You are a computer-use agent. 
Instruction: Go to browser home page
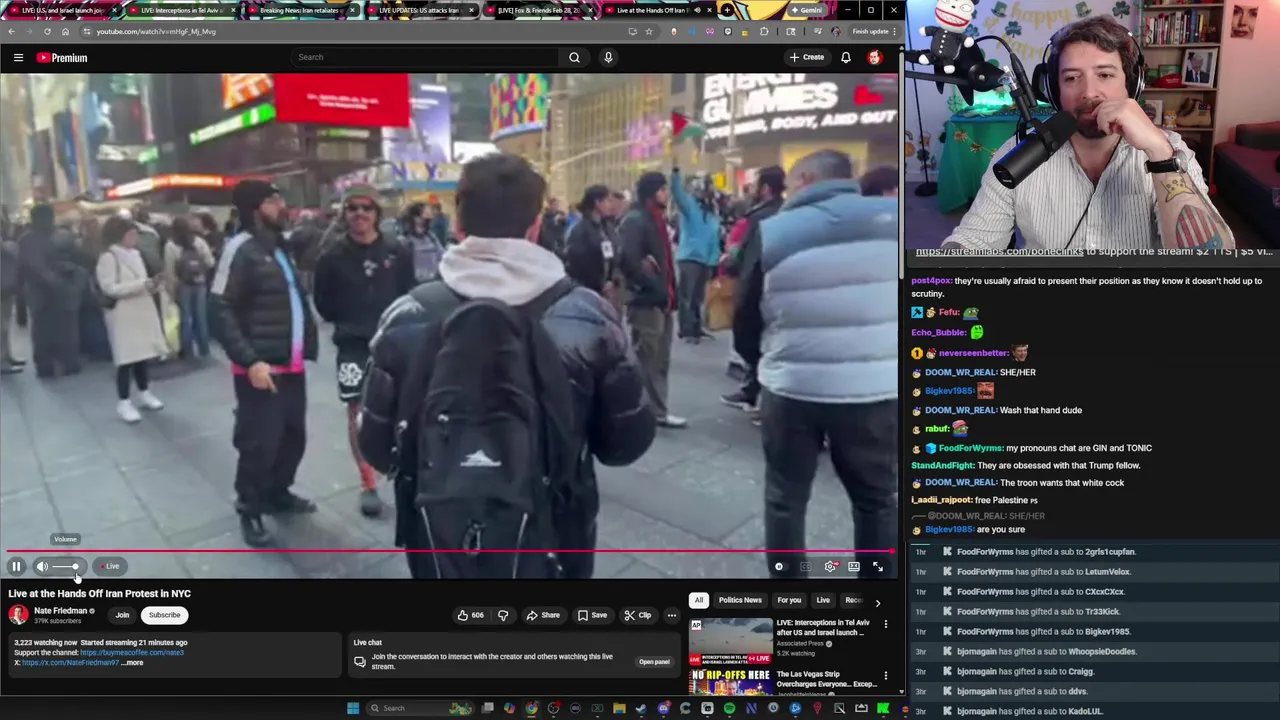point(65,31)
